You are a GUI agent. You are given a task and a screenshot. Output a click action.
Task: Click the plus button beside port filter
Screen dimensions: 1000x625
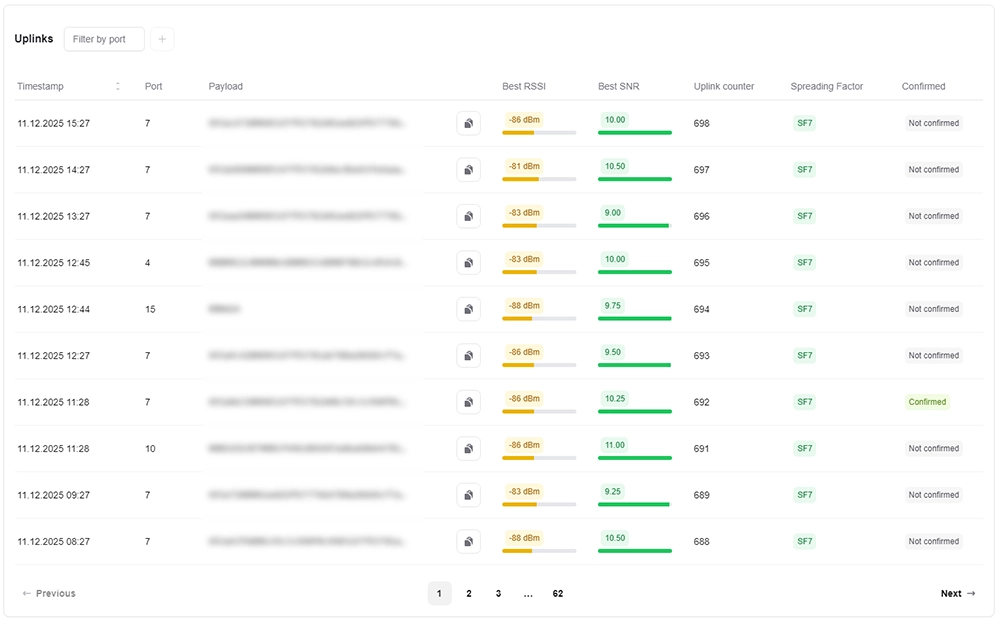162,39
